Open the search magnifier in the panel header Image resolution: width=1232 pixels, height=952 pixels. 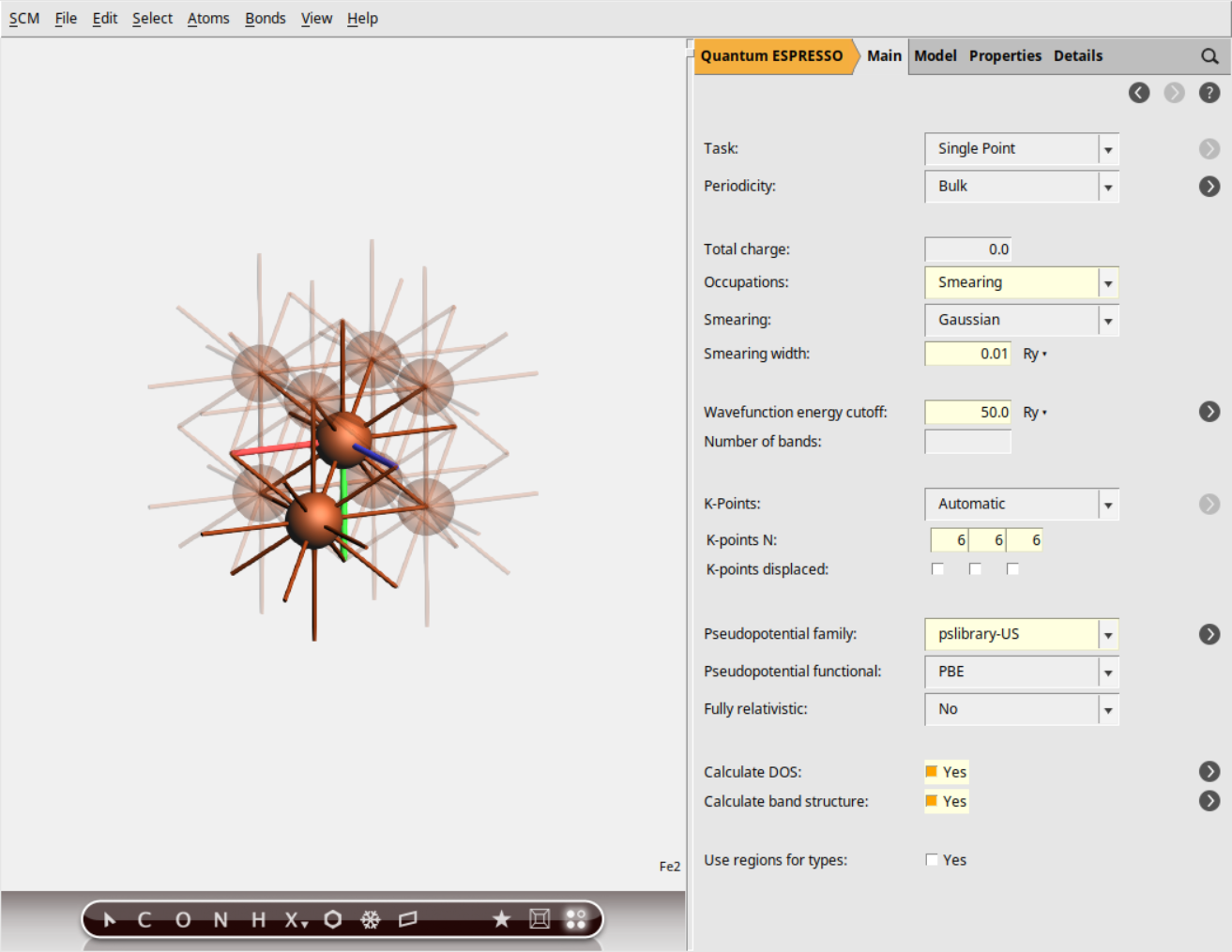pyautogui.click(x=1209, y=55)
